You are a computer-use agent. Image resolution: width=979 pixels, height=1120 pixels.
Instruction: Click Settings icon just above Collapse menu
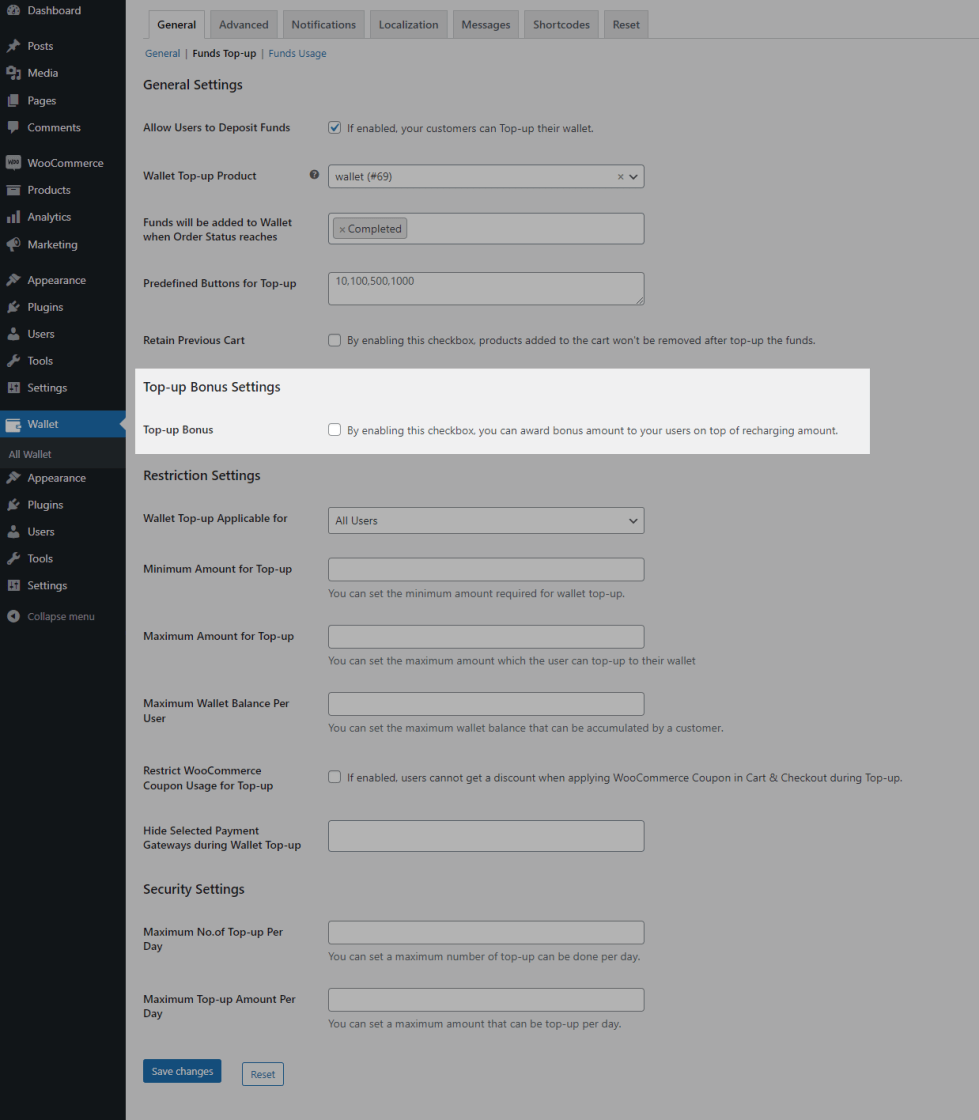14,586
